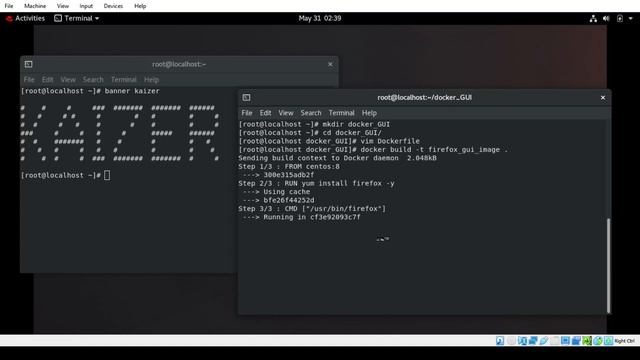Open File menu in root@localhost:~ terminal

click(x=29, y=80)
